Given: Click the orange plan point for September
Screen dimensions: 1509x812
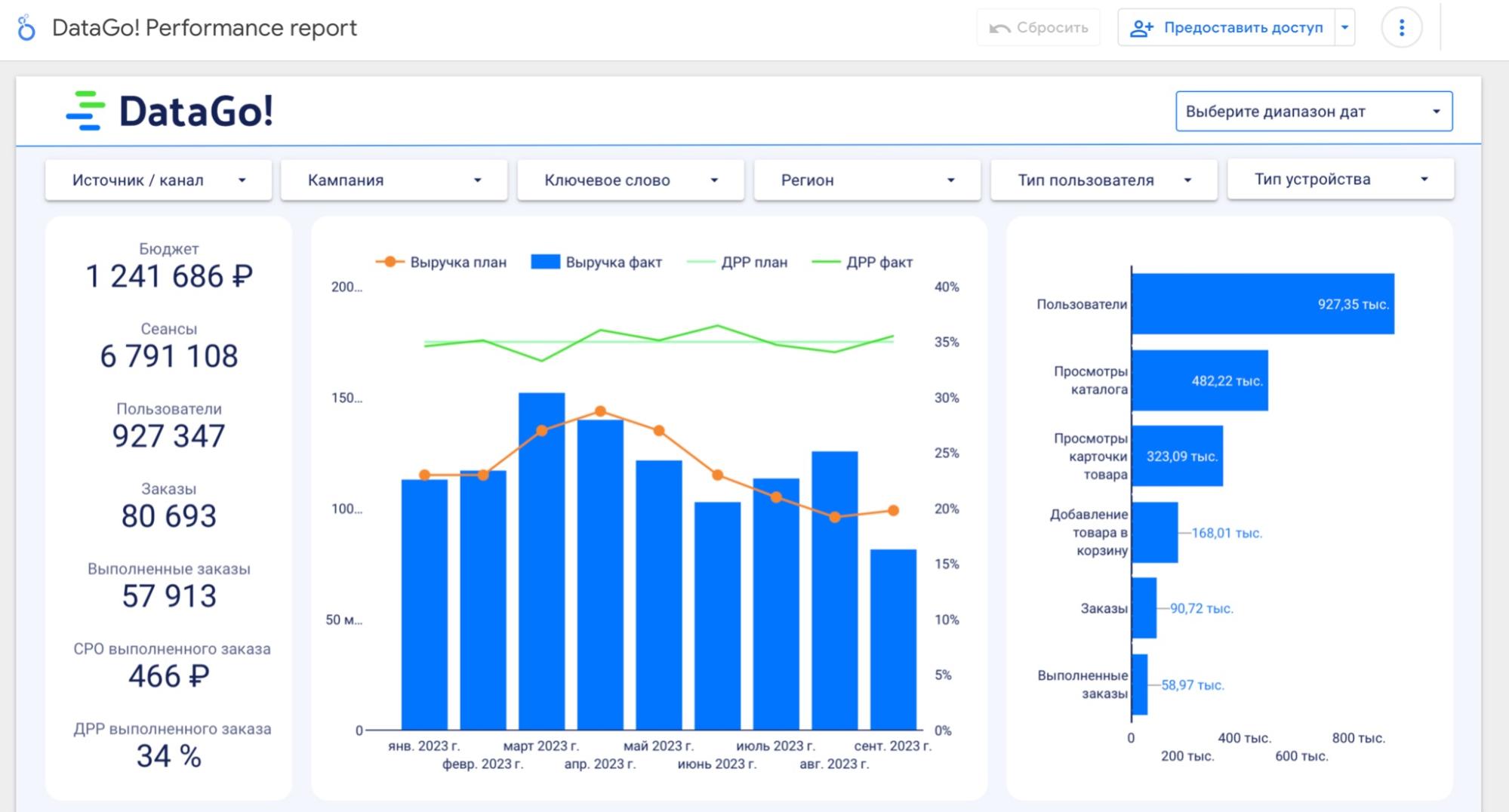Looking at the screenshot, I should 894,510.
